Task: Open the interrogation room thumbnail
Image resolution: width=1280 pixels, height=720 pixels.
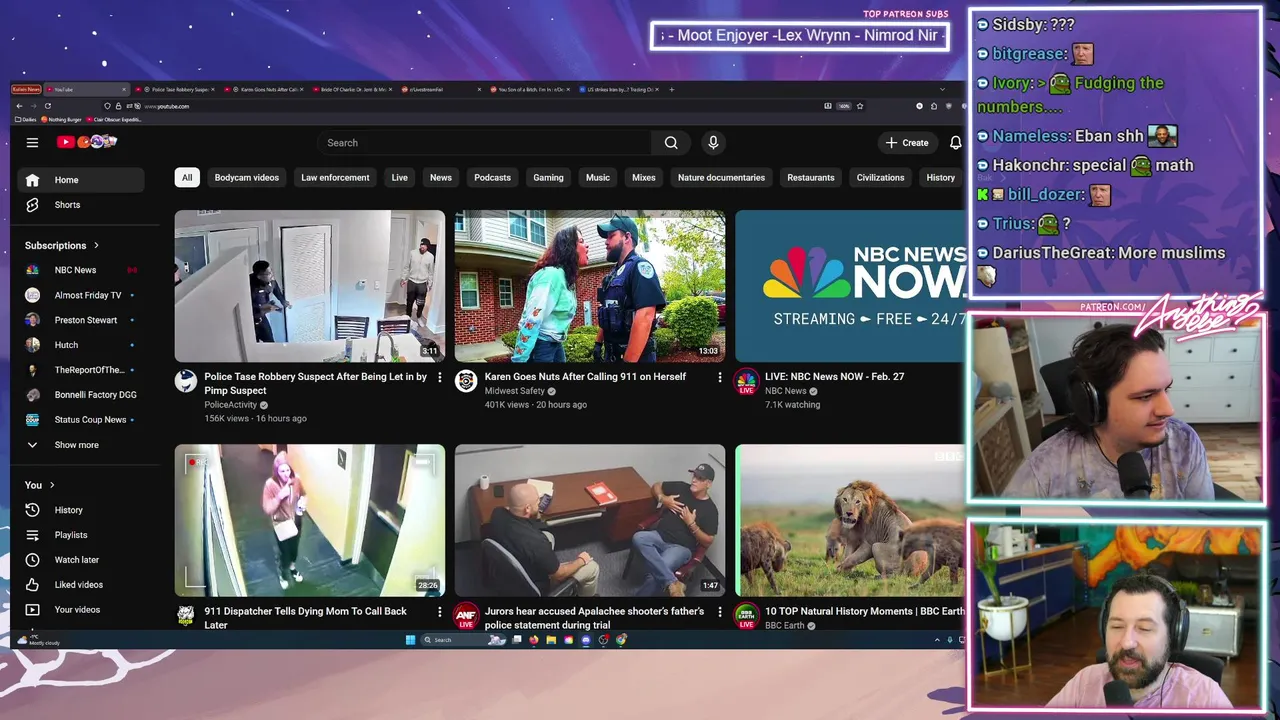Action: point(590,521)
